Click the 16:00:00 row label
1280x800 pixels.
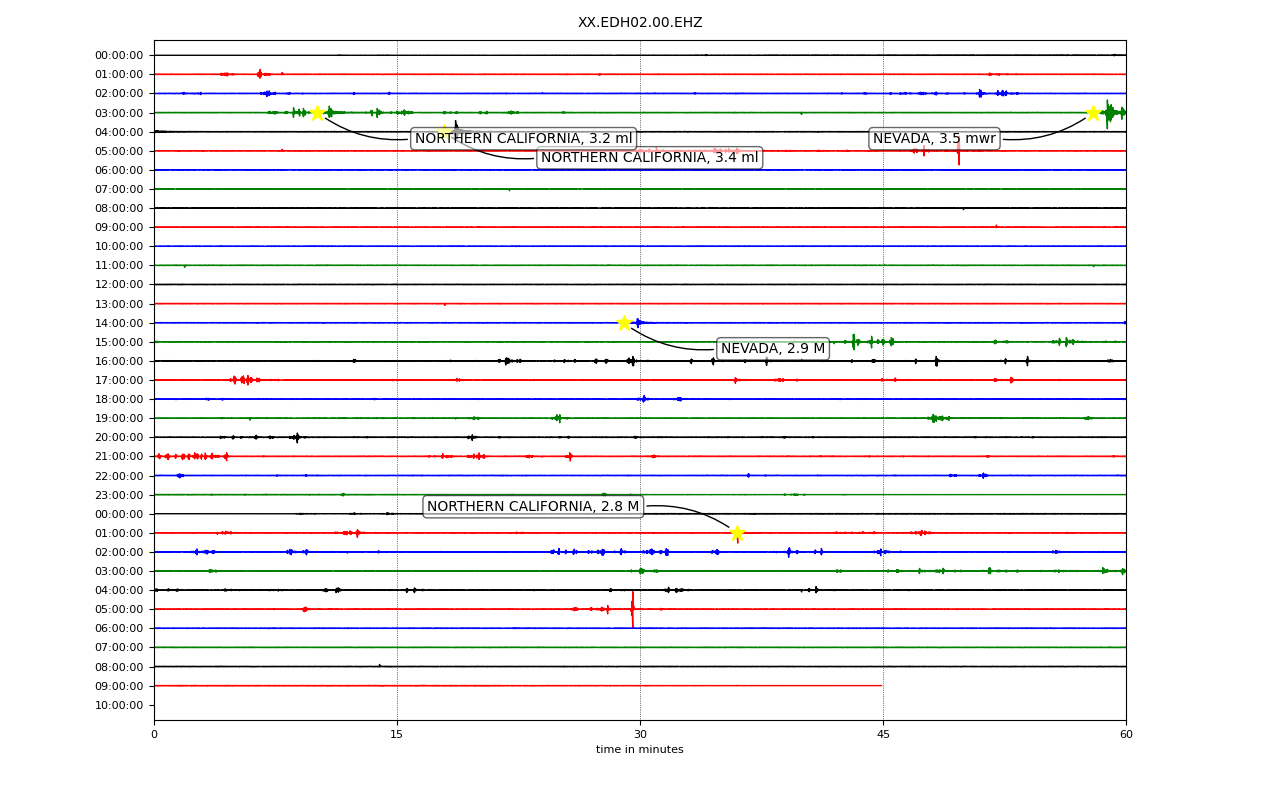click(119, 361)
